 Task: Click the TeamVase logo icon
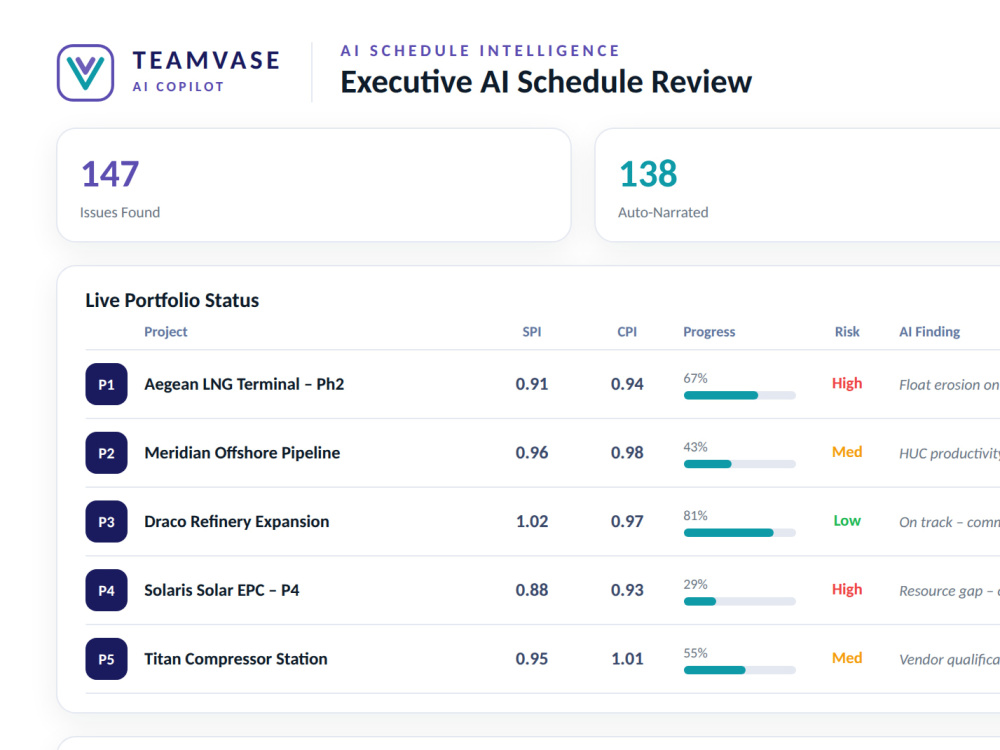pyautogui.click(x=85, y=73)
